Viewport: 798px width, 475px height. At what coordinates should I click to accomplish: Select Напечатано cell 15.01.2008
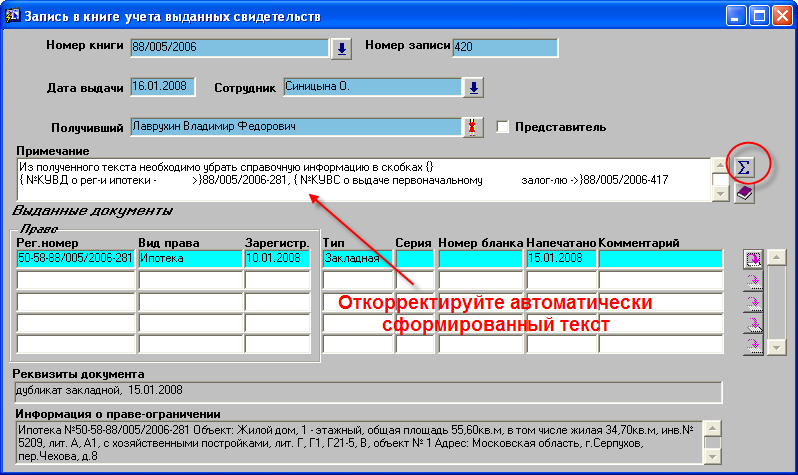(x=561, y=259)
